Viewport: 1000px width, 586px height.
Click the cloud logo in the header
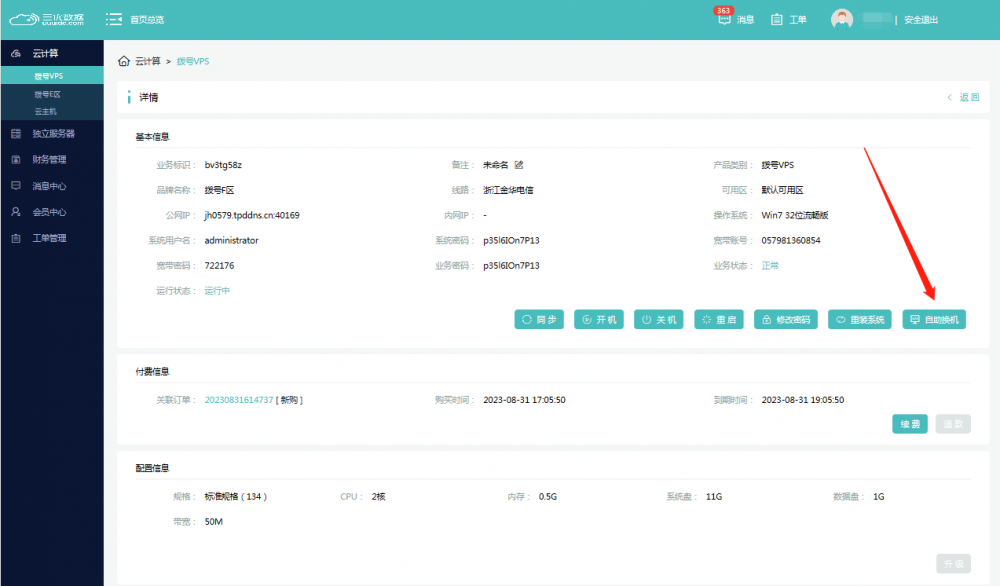click(47, 19)
